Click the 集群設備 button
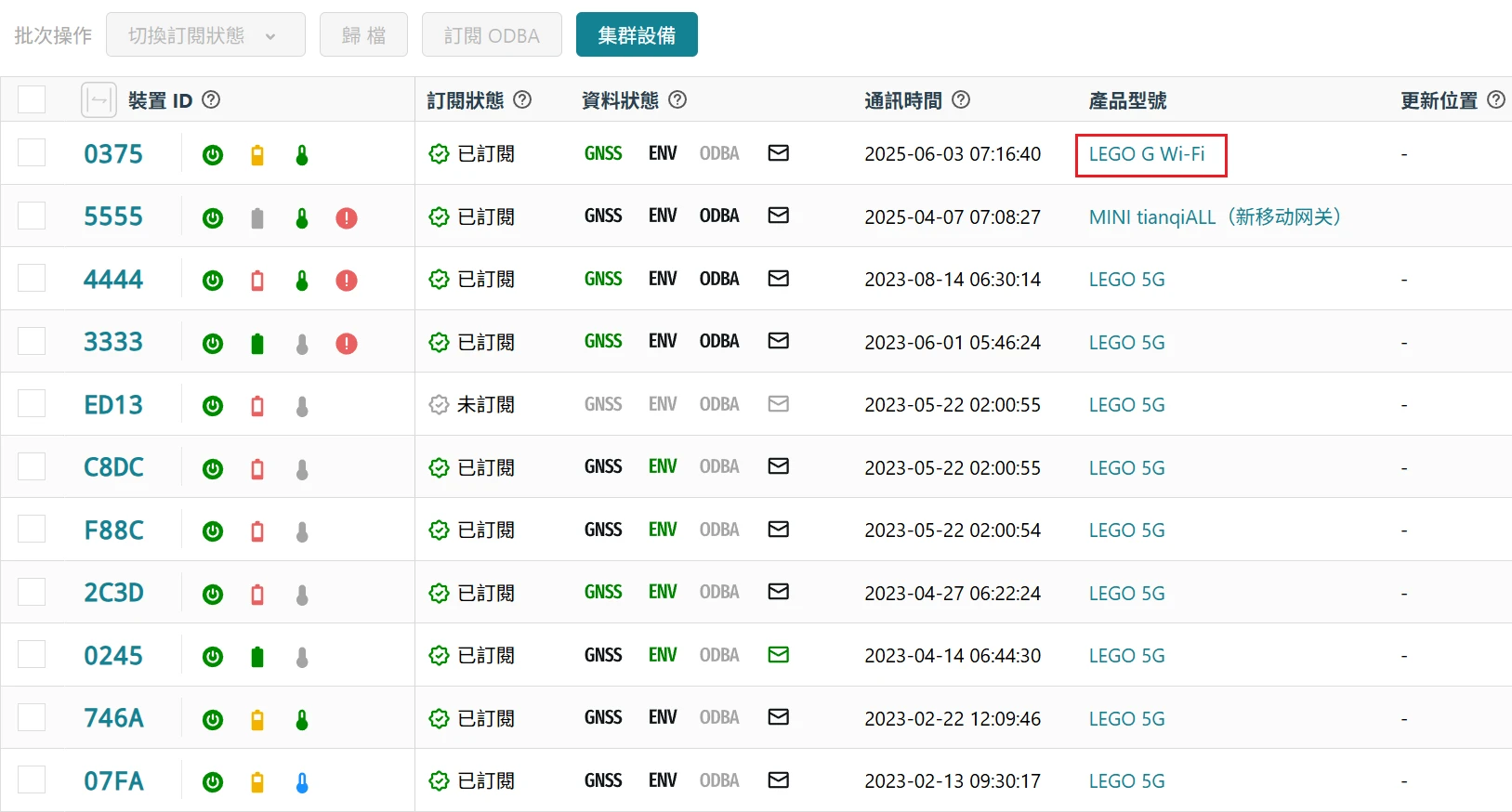This screenshot has height=812, width=1512. pos(637,35)
